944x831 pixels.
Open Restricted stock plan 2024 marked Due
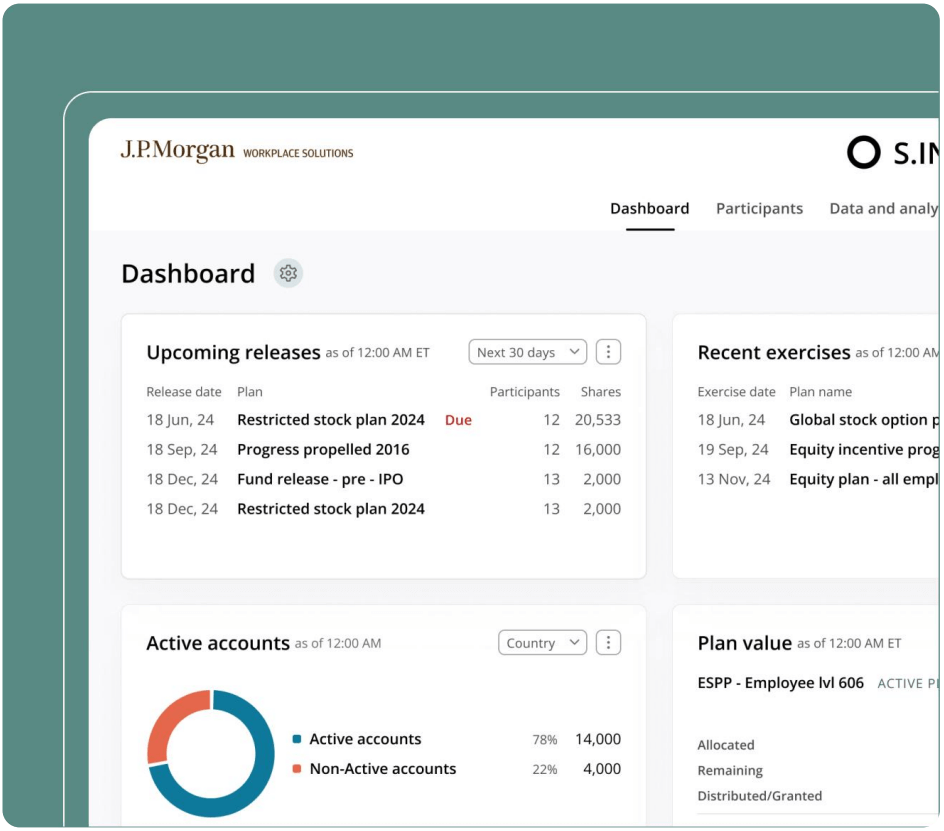coord(331,420)
